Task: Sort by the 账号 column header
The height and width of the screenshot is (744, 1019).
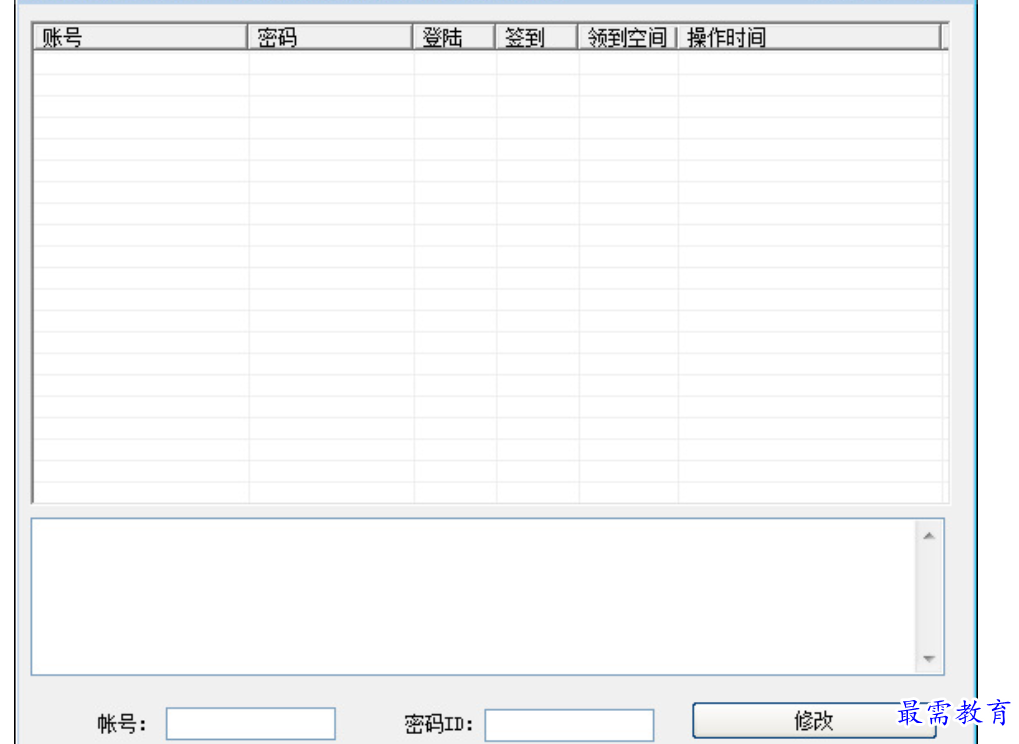Action: click(140, 37)
